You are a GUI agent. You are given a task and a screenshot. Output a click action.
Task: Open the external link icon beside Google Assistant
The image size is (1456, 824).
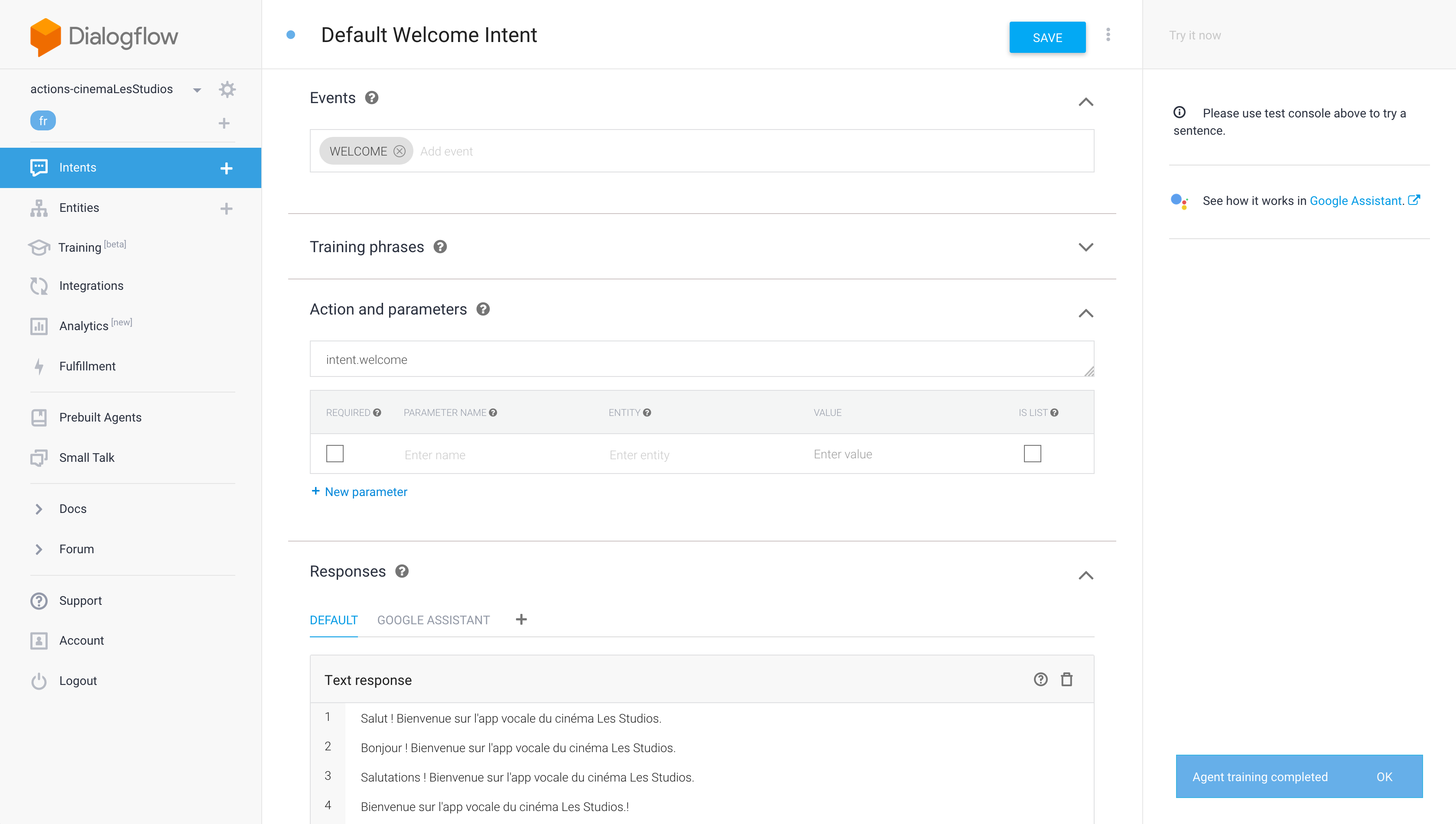(1414, 200)
